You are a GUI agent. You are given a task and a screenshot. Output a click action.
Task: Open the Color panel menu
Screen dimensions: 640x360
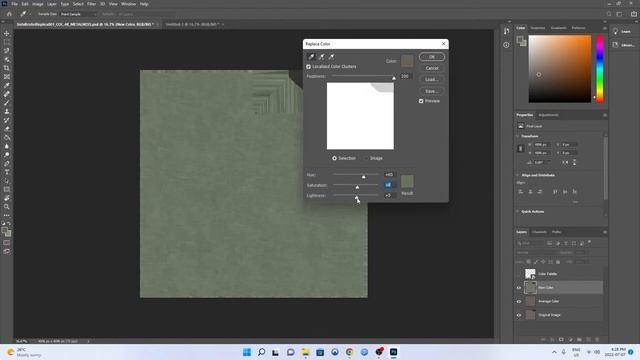click(604, 28)
